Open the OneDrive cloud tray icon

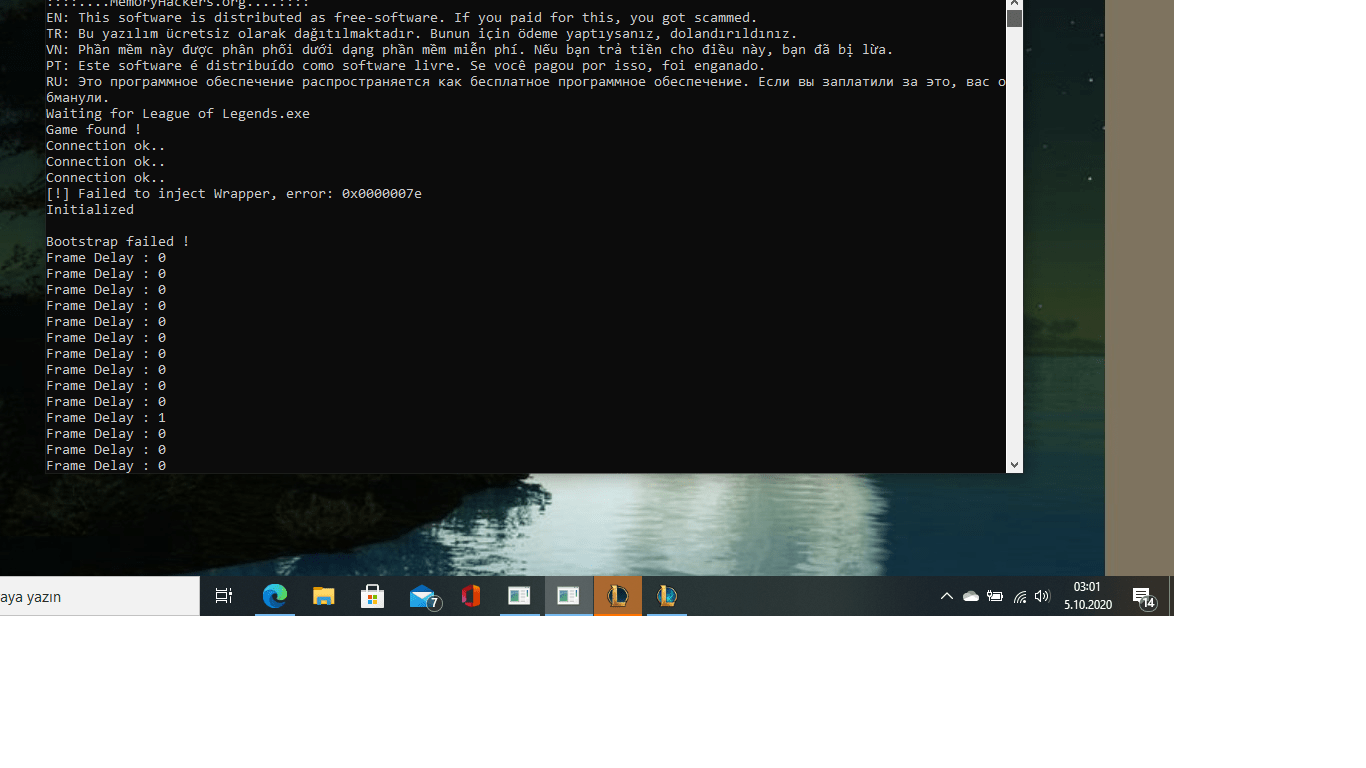[971, 596]
